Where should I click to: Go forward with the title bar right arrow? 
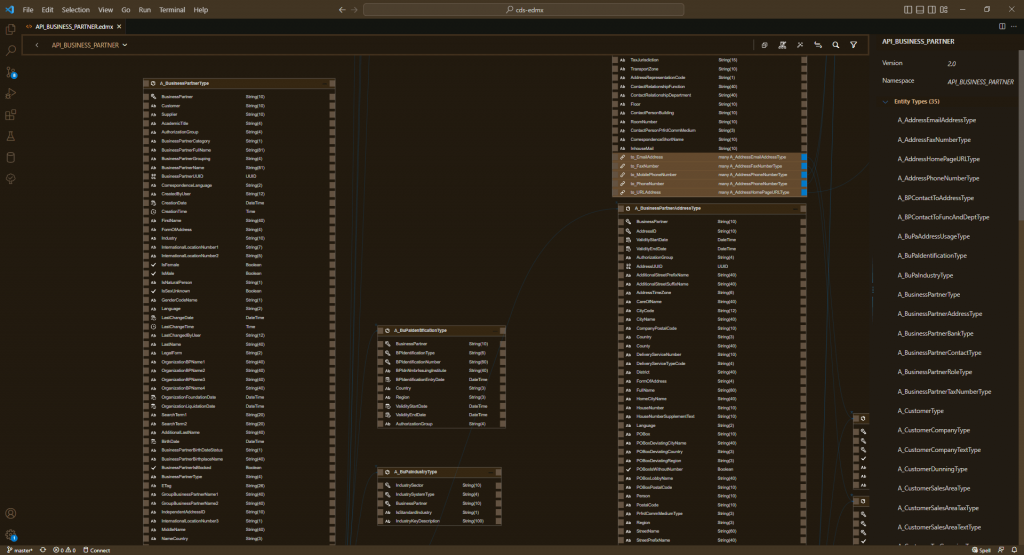[x=355, y=10]
